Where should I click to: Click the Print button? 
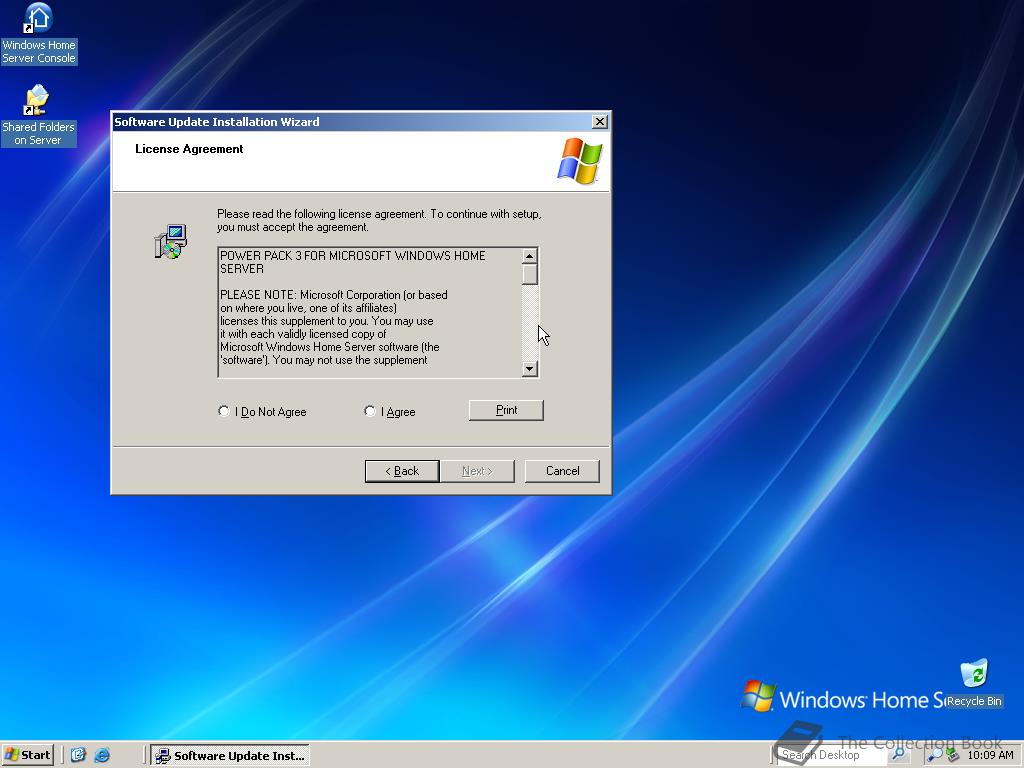(506, 410)
